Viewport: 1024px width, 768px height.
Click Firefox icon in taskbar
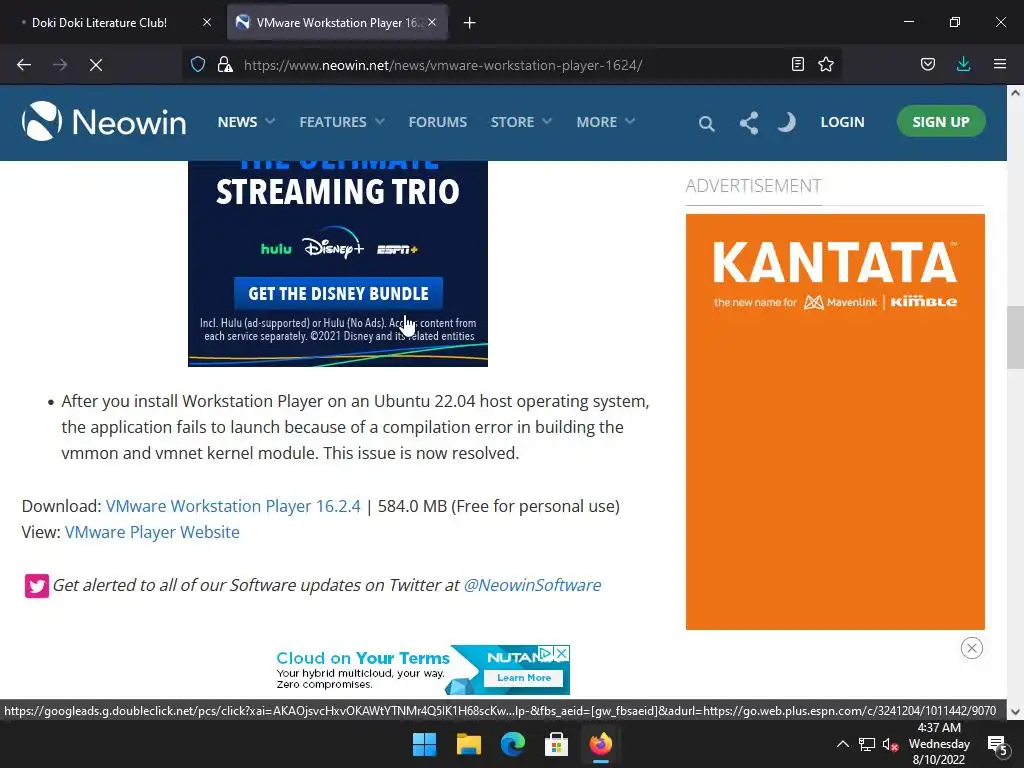[601, 744]
